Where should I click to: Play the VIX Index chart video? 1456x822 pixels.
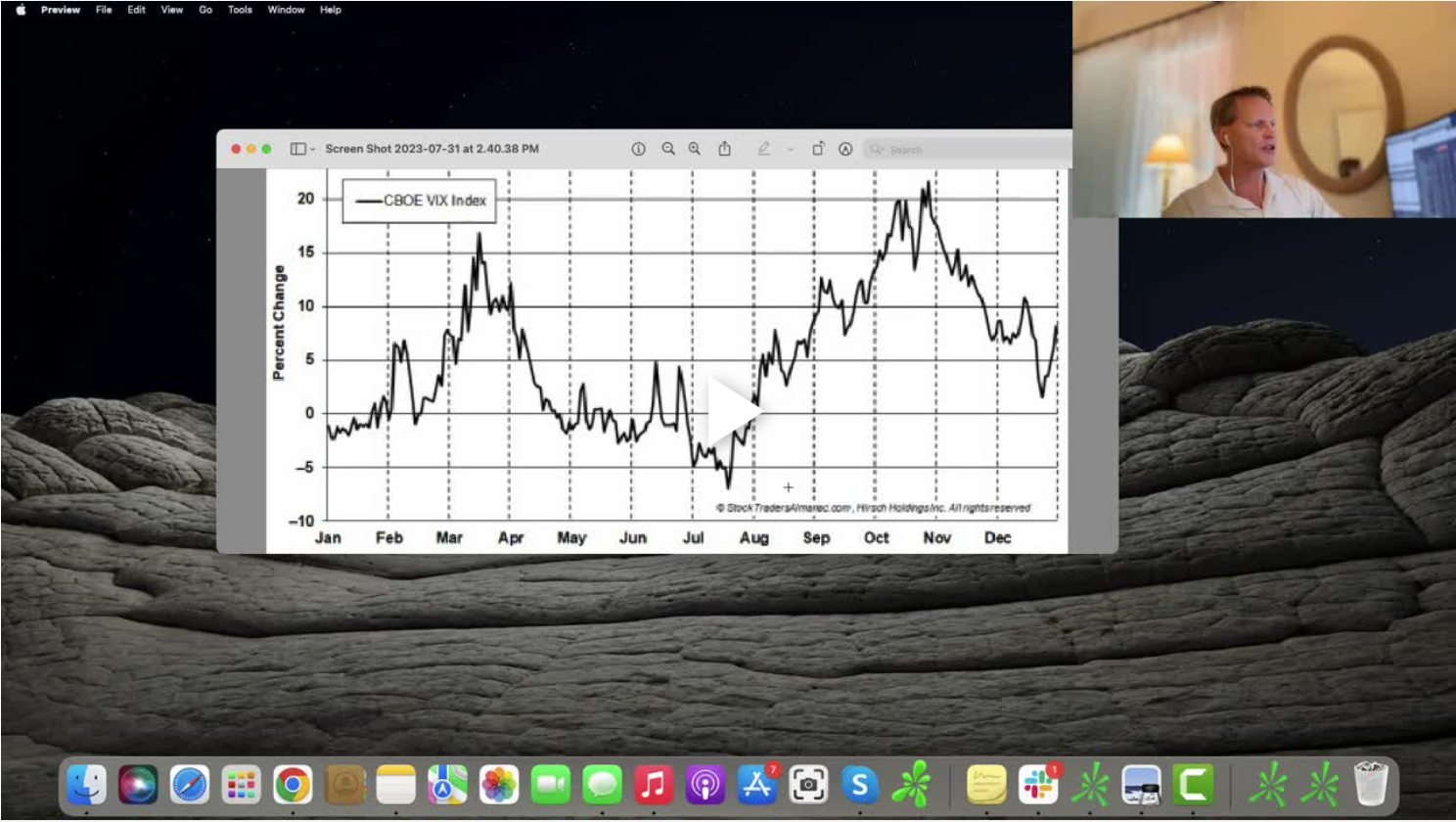pos(736,413)
